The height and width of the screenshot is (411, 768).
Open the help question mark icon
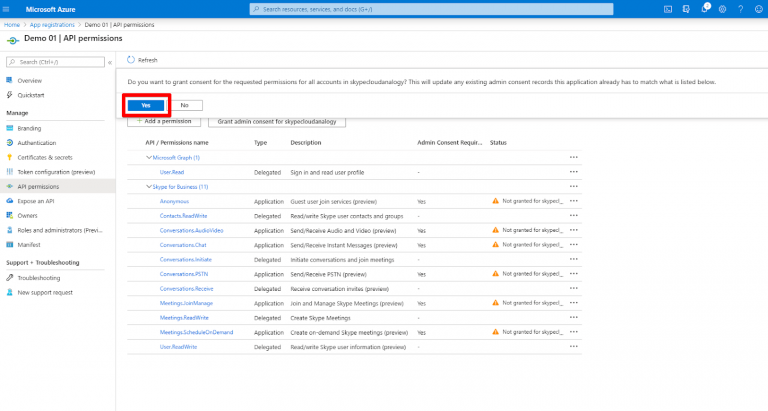coord(741,9)
